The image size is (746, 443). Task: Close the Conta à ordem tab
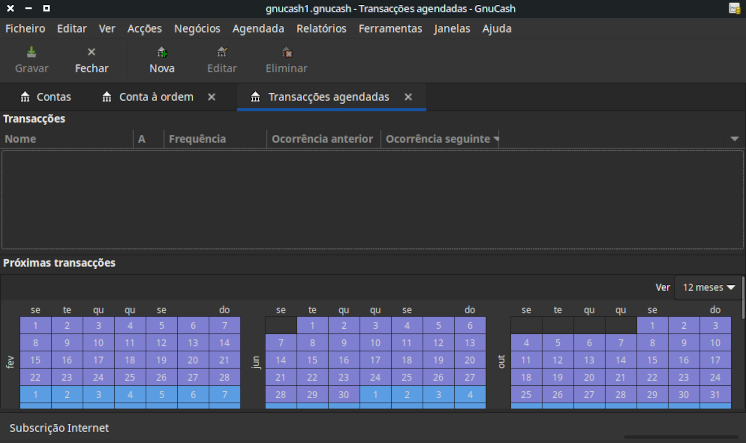point(211,97)
